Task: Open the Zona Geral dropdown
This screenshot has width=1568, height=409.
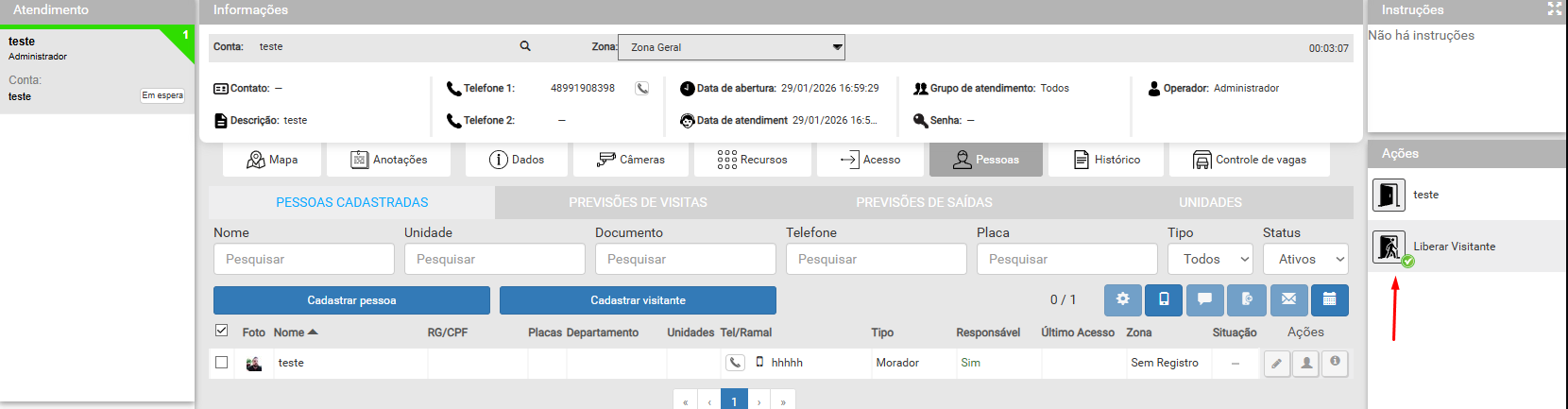Action: pos(731,47)
